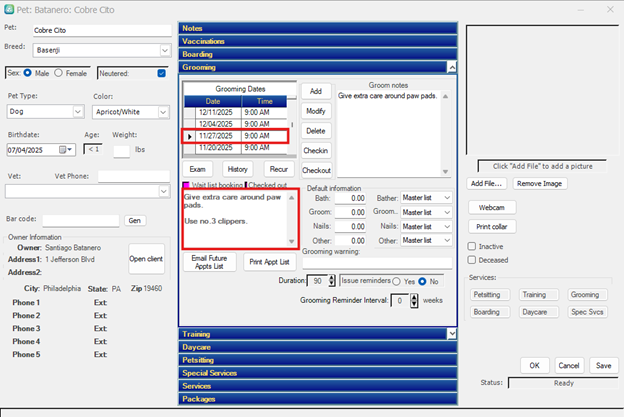Click the Modify button
The height and width of the screenshot is (417, 624).
(316, 111)
